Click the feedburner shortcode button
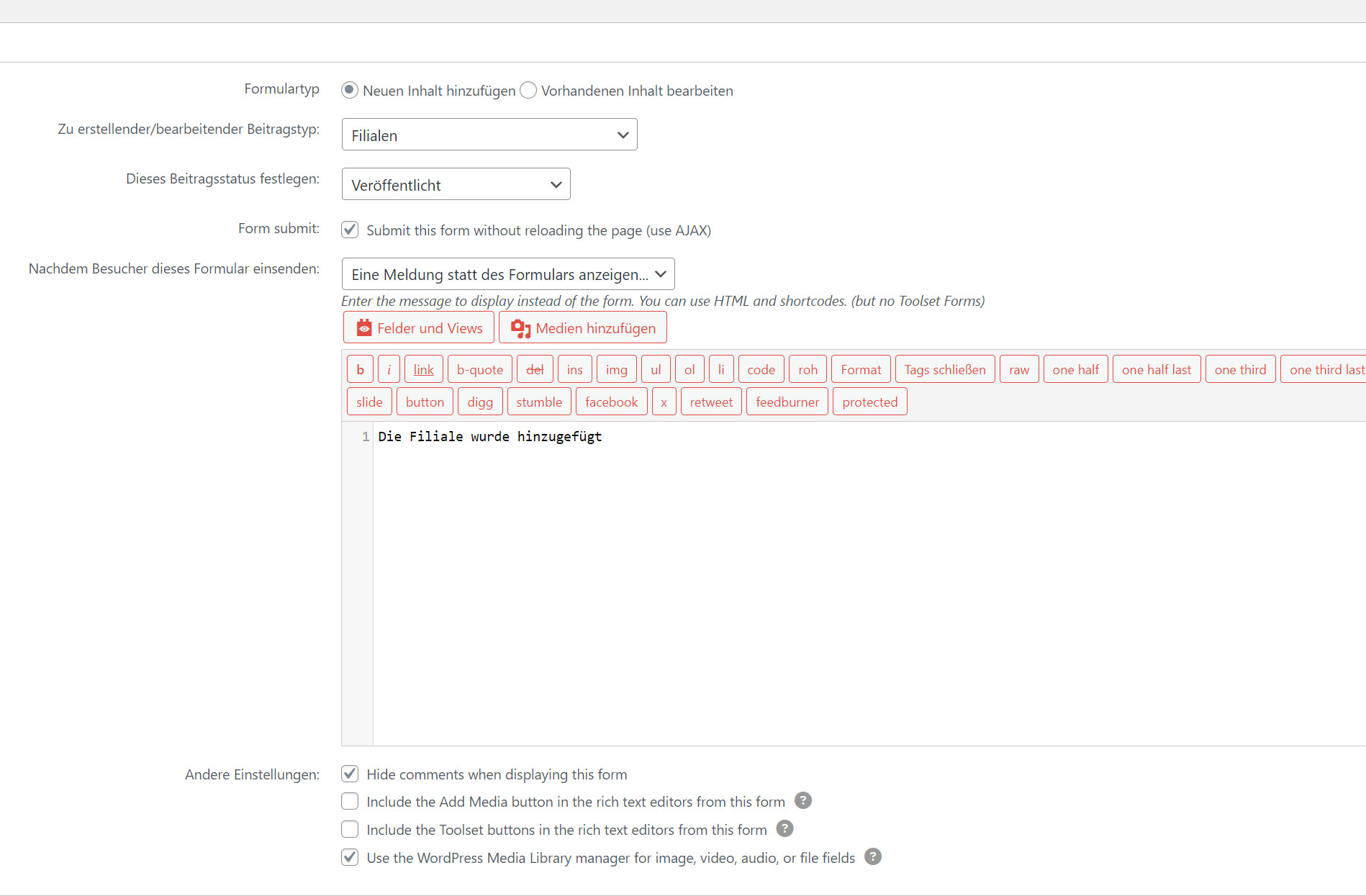The width and height of the screenshot is (1366, 896). [x=787, y=402]
